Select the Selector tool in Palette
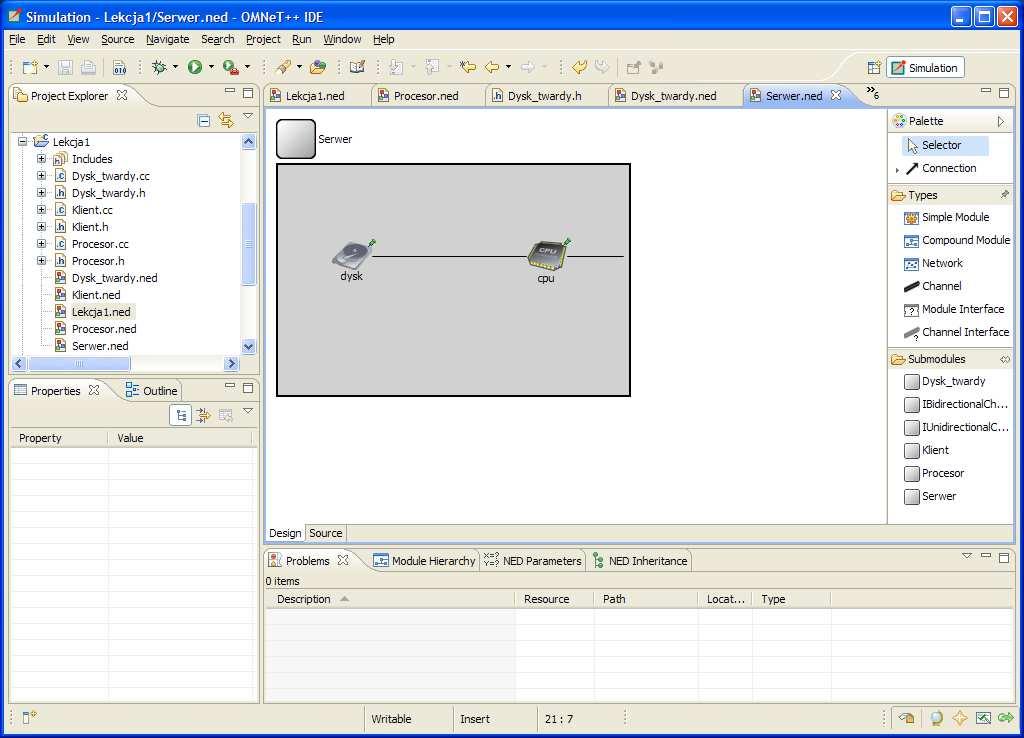This screenshot has height=738, width=1024. pyautogui.click(x=945, y=145)
